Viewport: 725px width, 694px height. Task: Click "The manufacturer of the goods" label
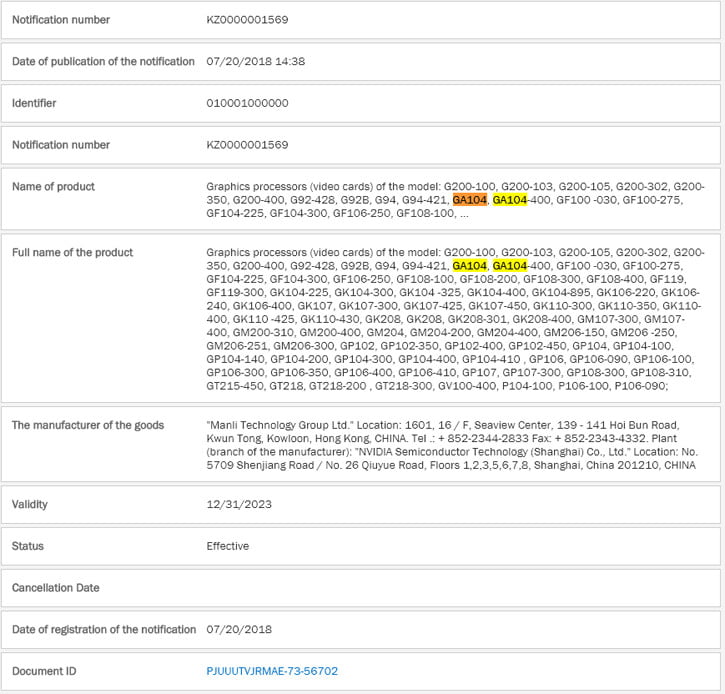(88, 425)
